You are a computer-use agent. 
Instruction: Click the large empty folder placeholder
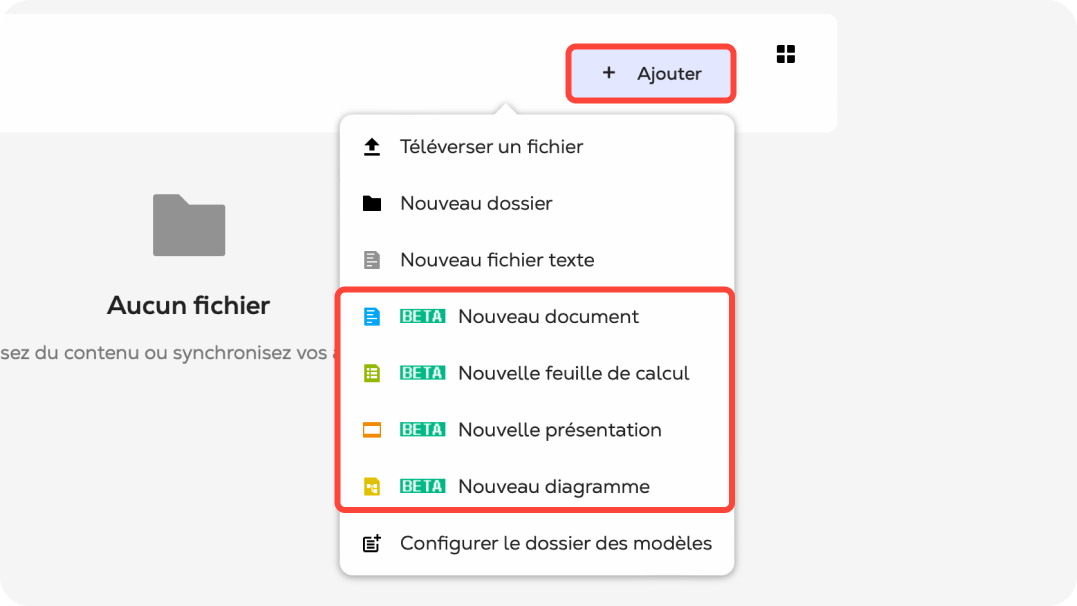(x=189, y=225)
